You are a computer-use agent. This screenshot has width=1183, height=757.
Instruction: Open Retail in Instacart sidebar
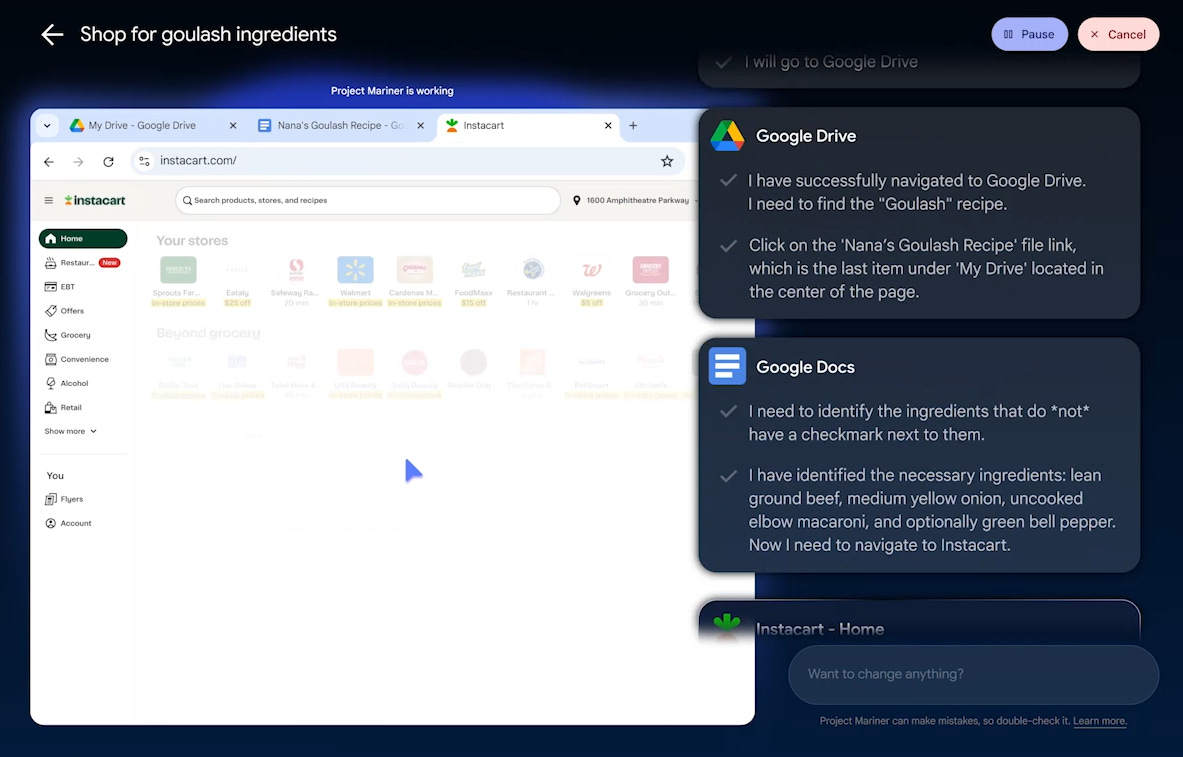tap(63, 408)
